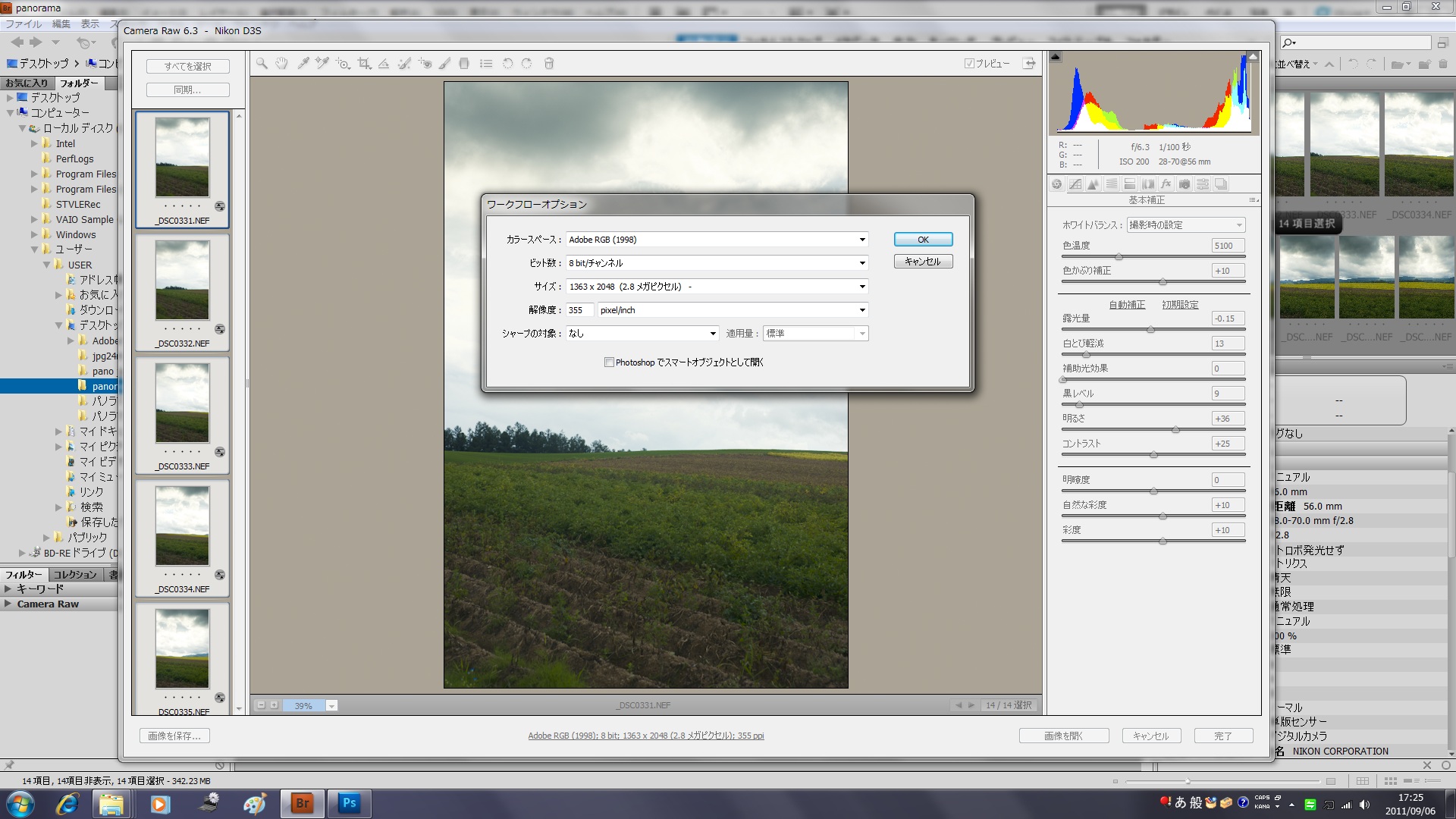
Task: Toggle the プレビュー preview checkbox
Action: 969,64
